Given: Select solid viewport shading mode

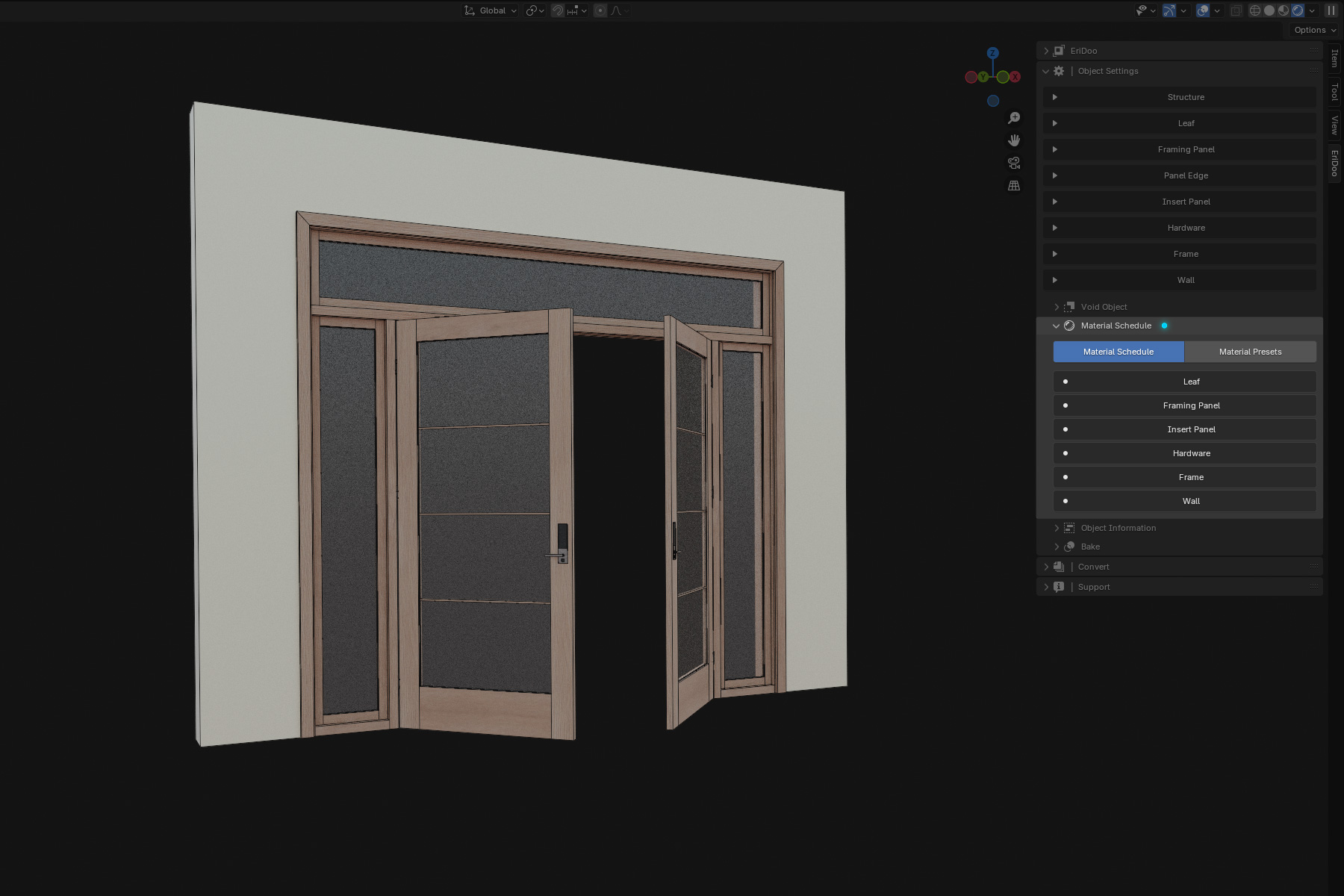Looking at the screenshot, I should [1269, 10].
